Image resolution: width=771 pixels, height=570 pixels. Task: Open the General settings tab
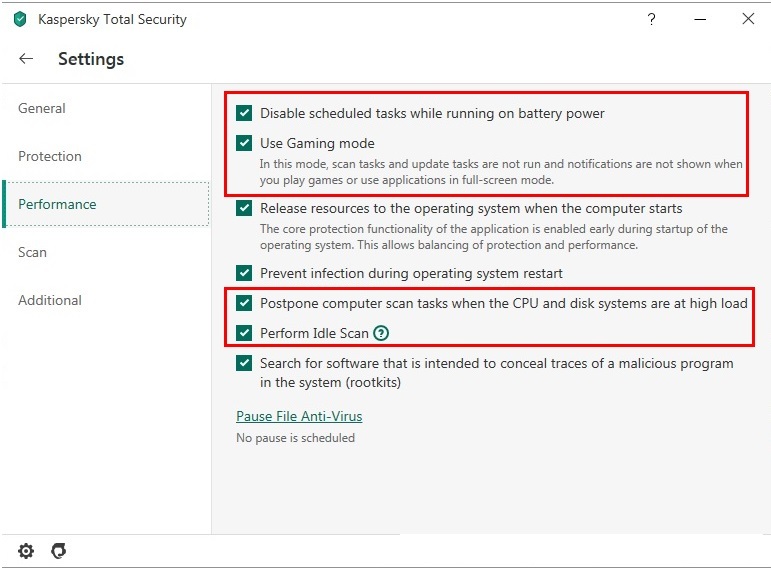pyautogui.click(x=42, y=108)
